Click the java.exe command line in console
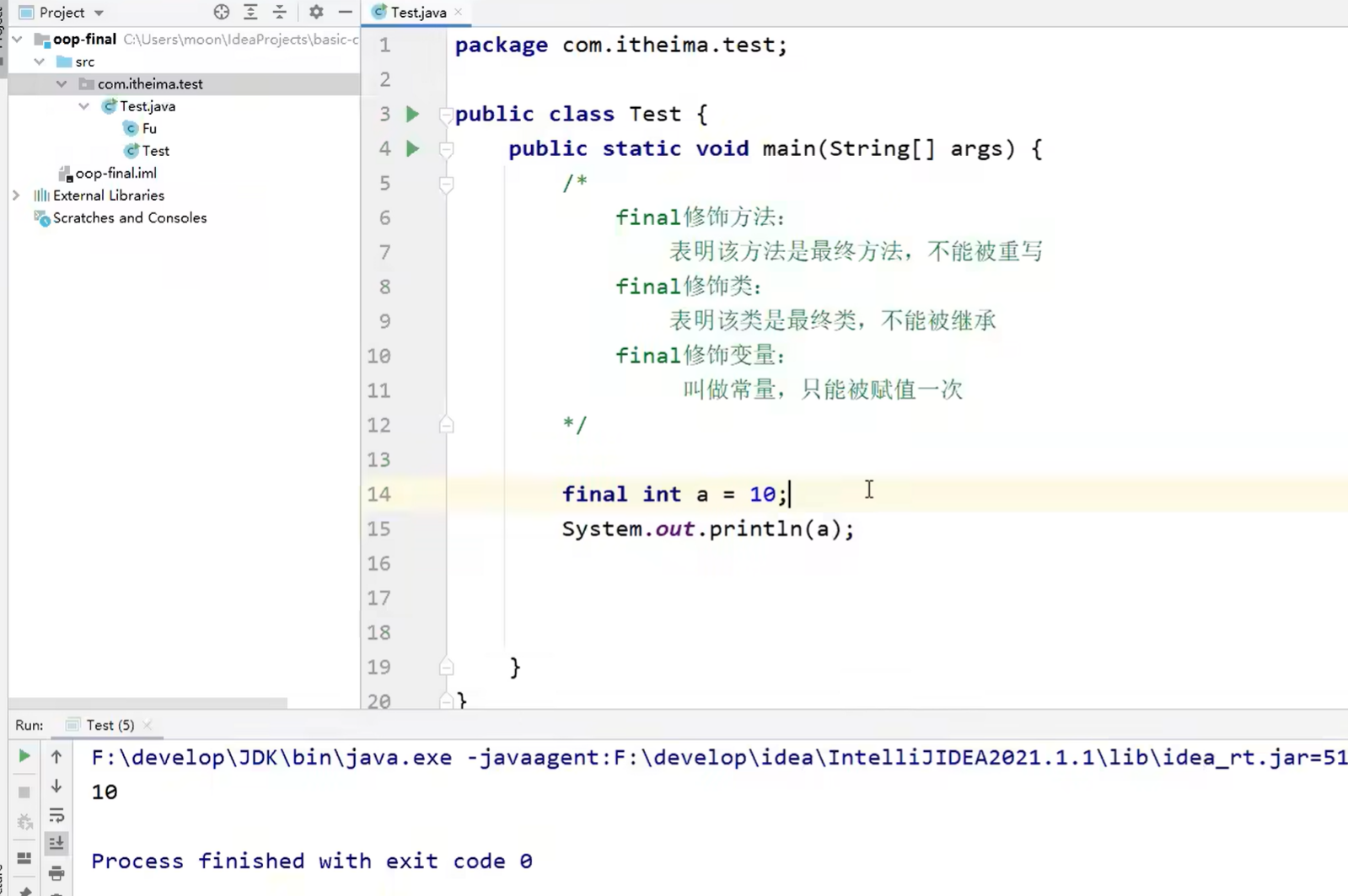 (x=719, y=757)
